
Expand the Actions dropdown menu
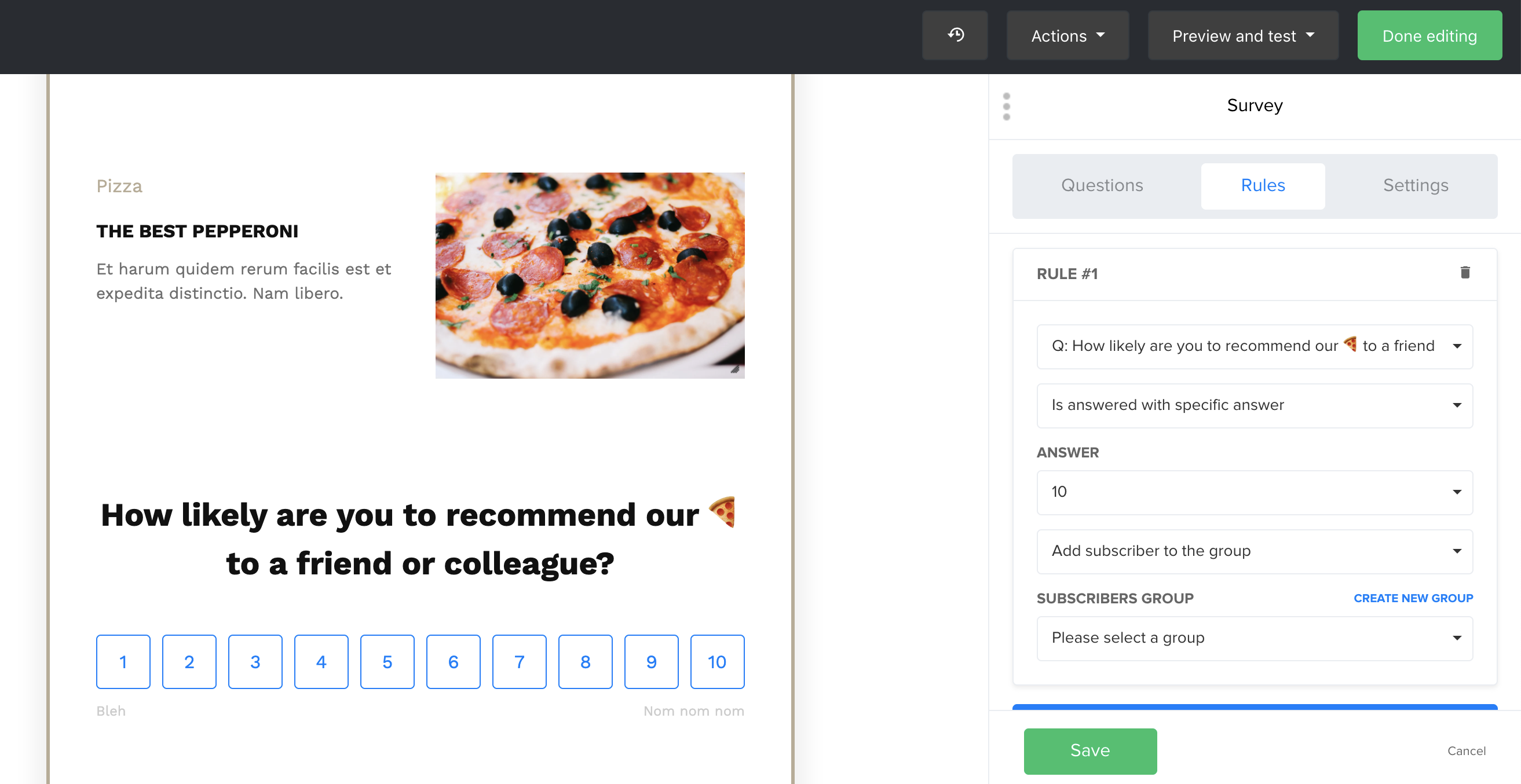coord(1067,35)
